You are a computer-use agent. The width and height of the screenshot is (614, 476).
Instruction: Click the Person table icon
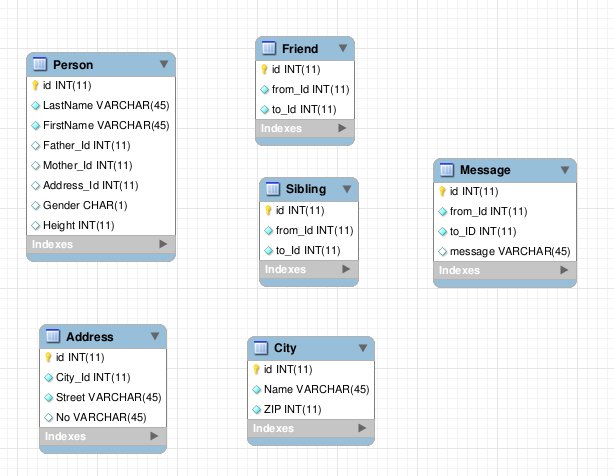coord(40,64)
